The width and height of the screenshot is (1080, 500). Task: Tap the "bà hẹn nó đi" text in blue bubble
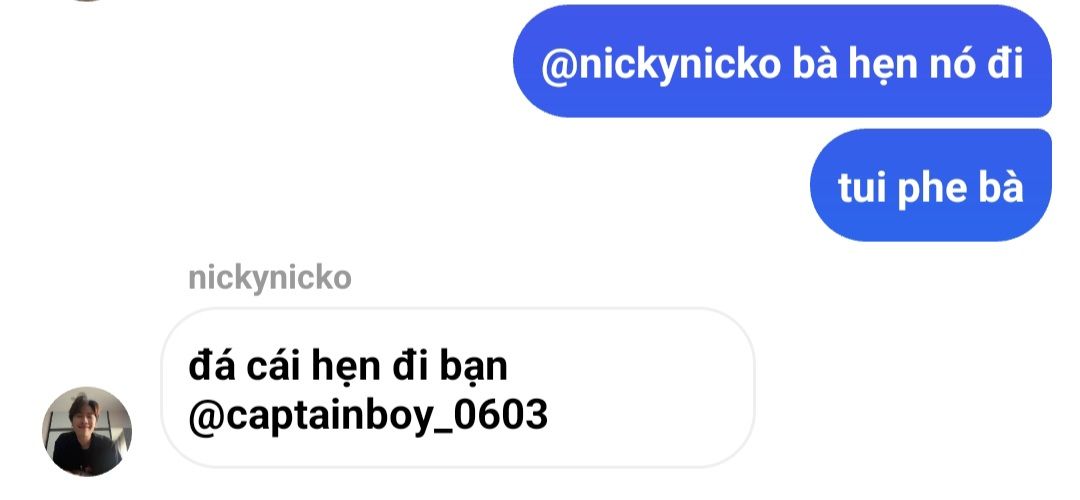pyautogui.click(x=908, y=65)
